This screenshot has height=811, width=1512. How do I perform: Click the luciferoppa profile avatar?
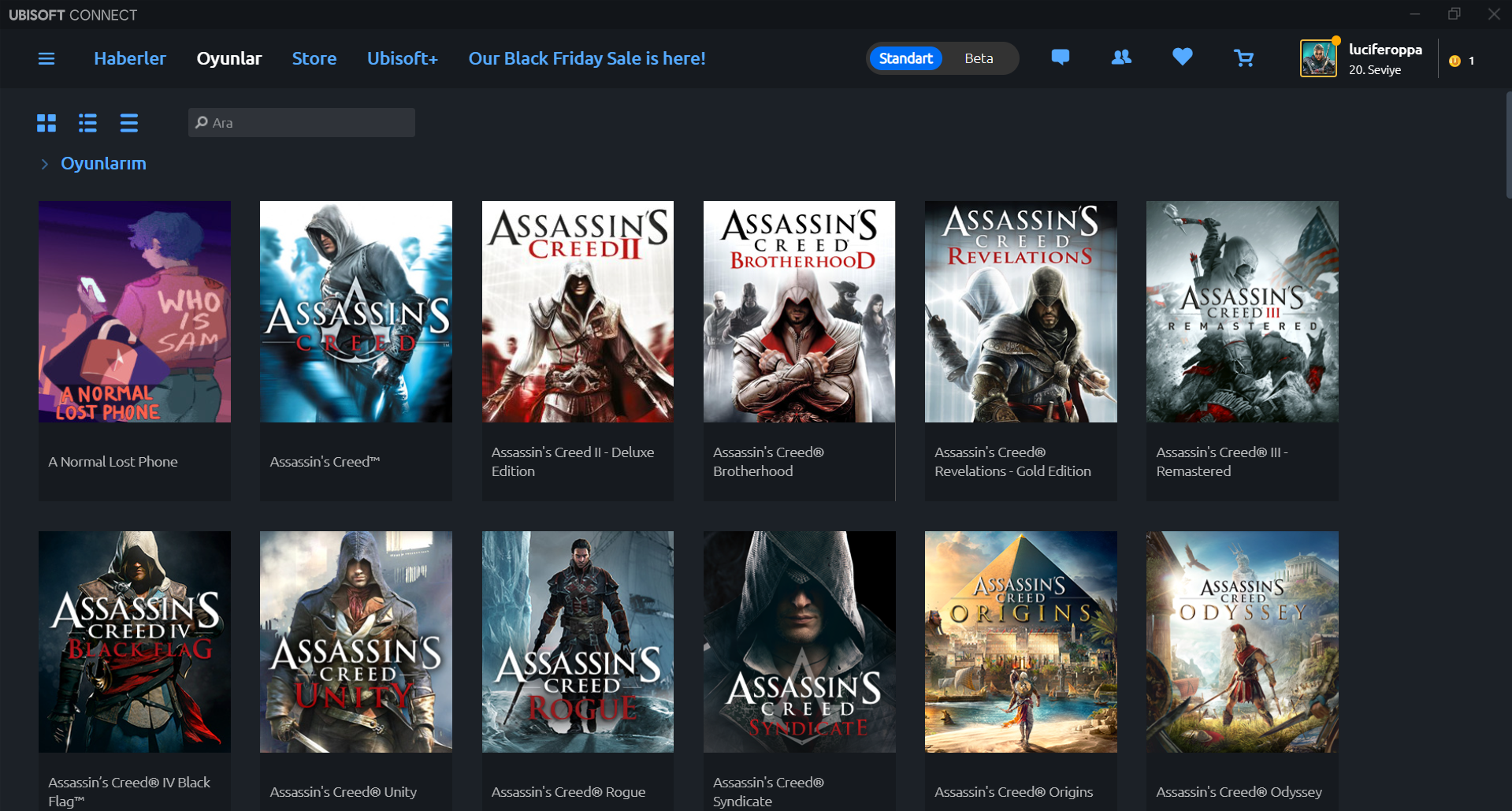point(1318,58)
